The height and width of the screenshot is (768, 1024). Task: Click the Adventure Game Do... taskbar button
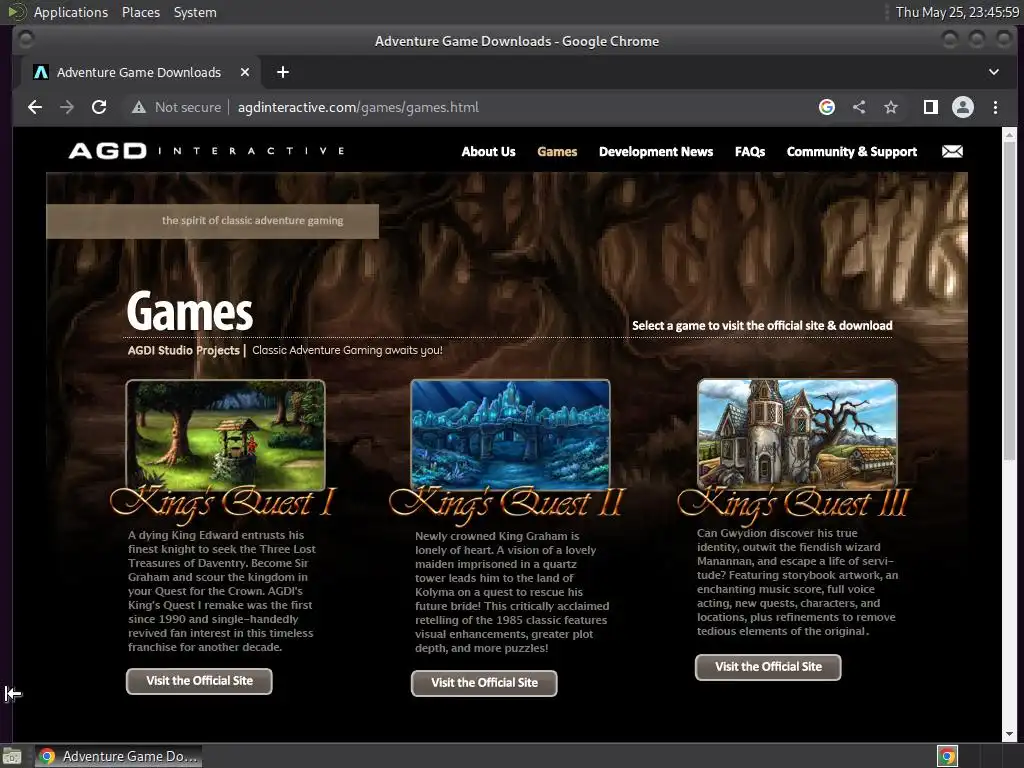point(118,756)
